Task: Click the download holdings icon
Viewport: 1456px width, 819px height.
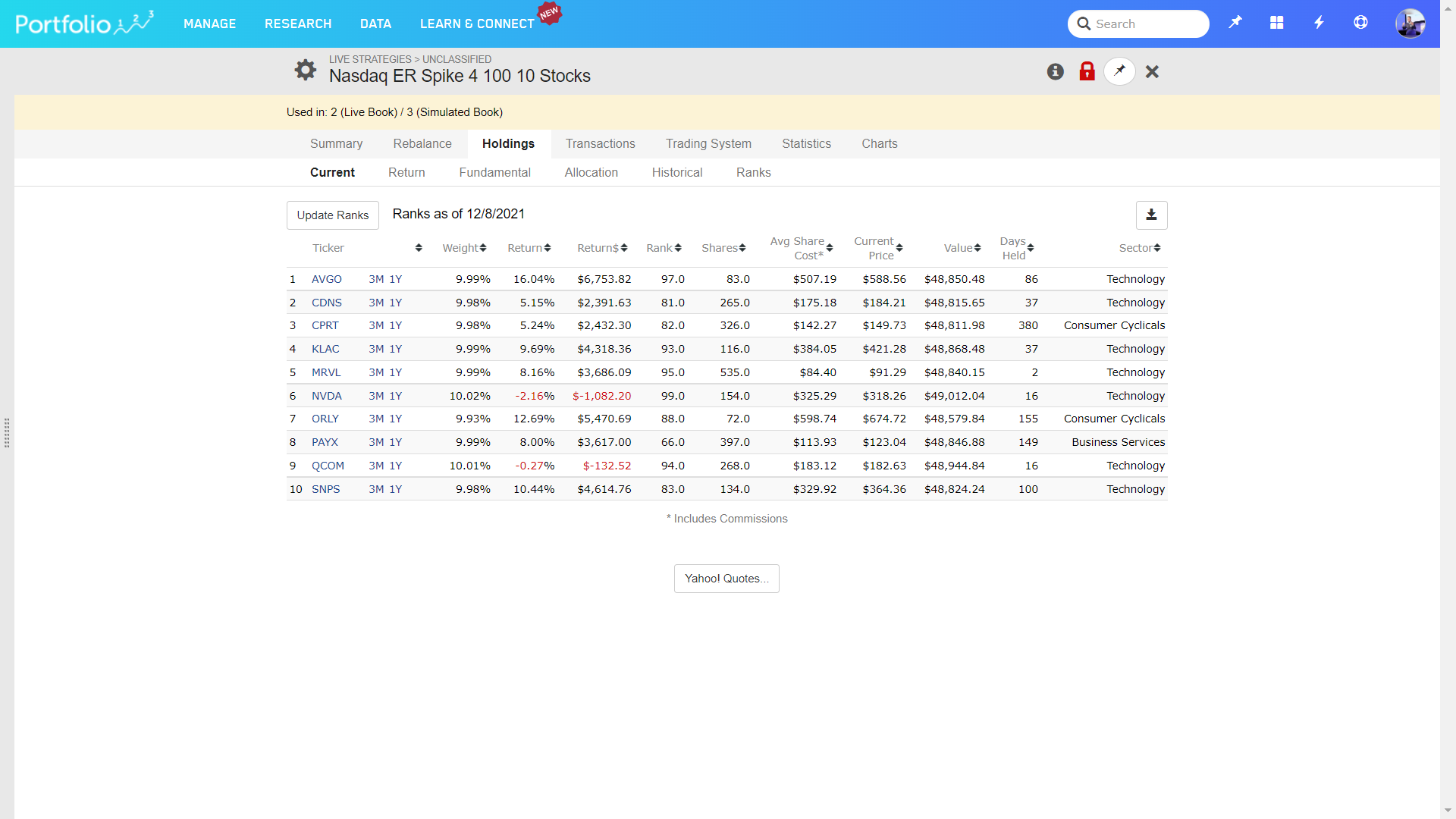Action: 1151,215
